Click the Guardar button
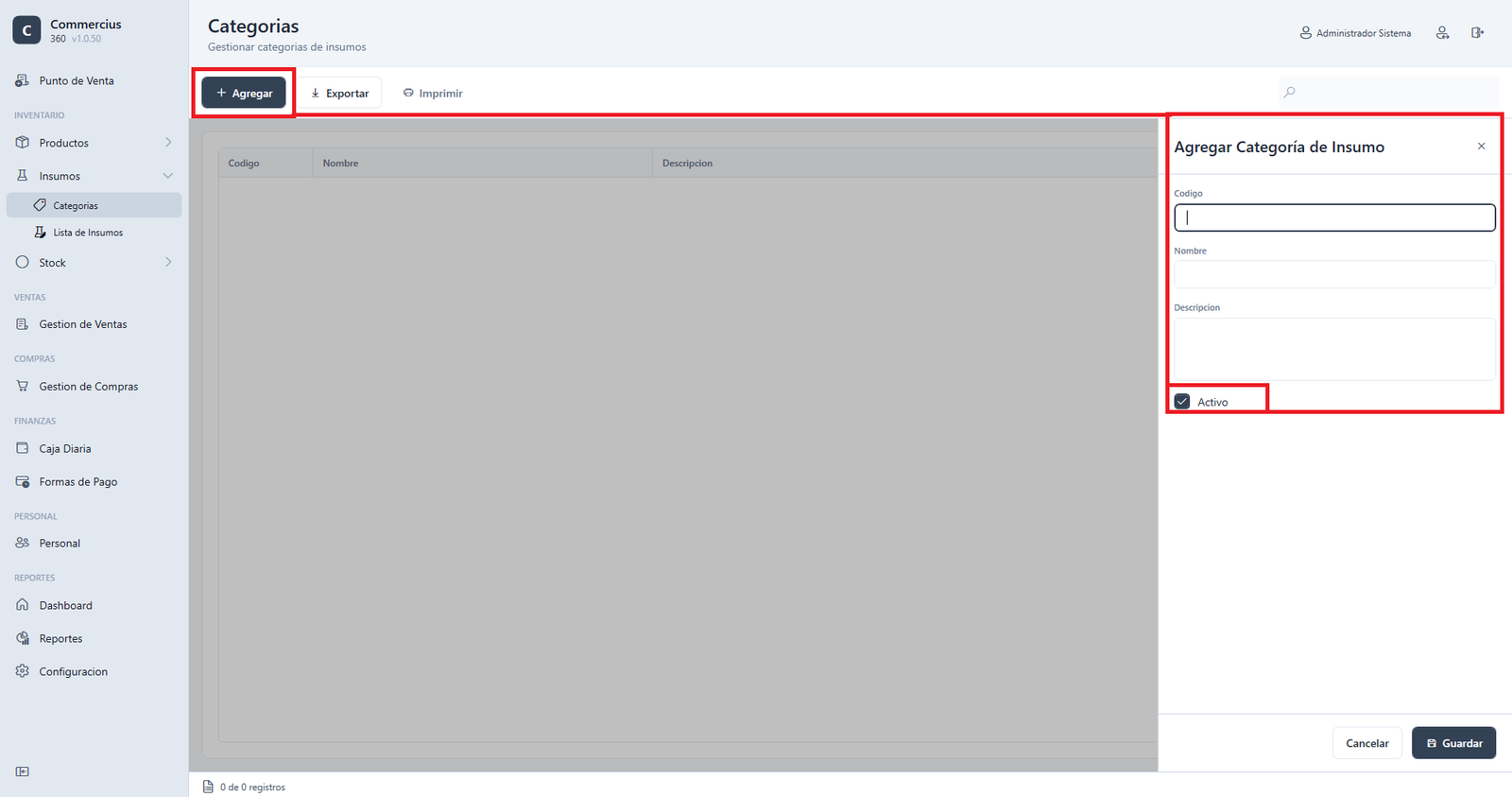Image resolution: width=1512 pixels, height=797 pixels. click(1453, 743)
